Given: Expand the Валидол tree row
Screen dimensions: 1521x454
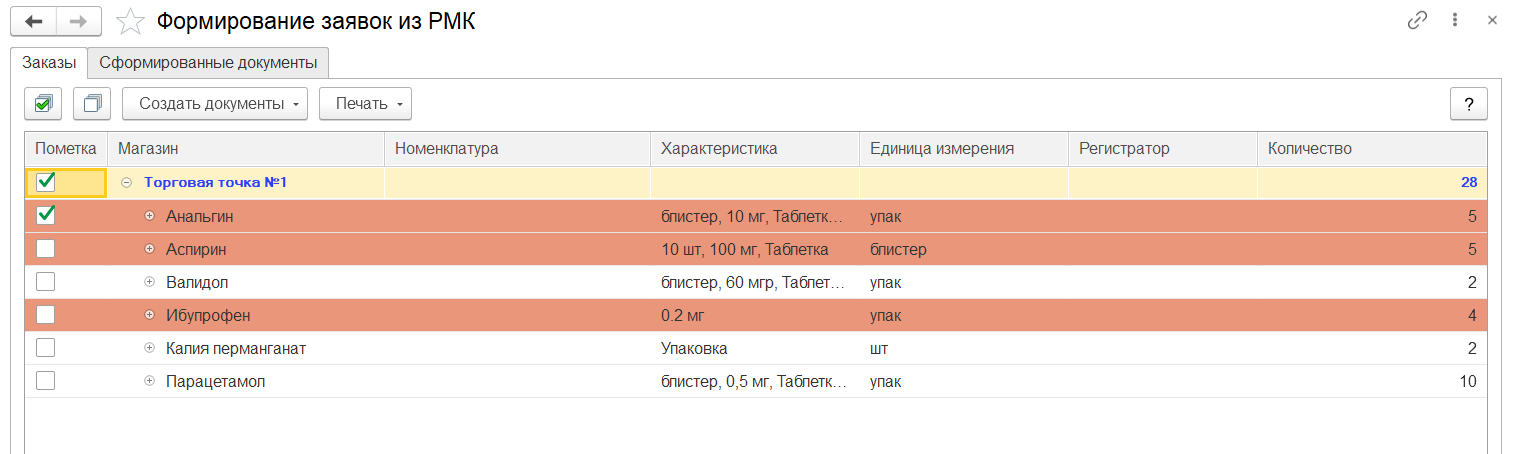Looking at the screenshot, I should 150,282.
